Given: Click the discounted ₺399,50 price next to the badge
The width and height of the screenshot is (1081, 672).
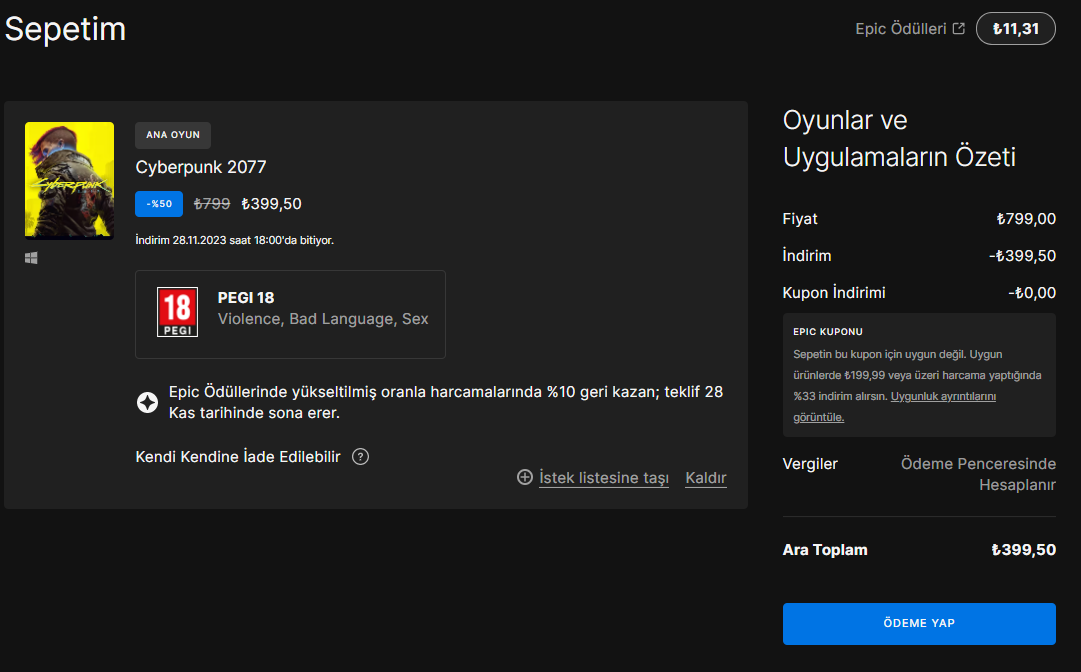Looking at the screenshot, I should click(272, 204).
